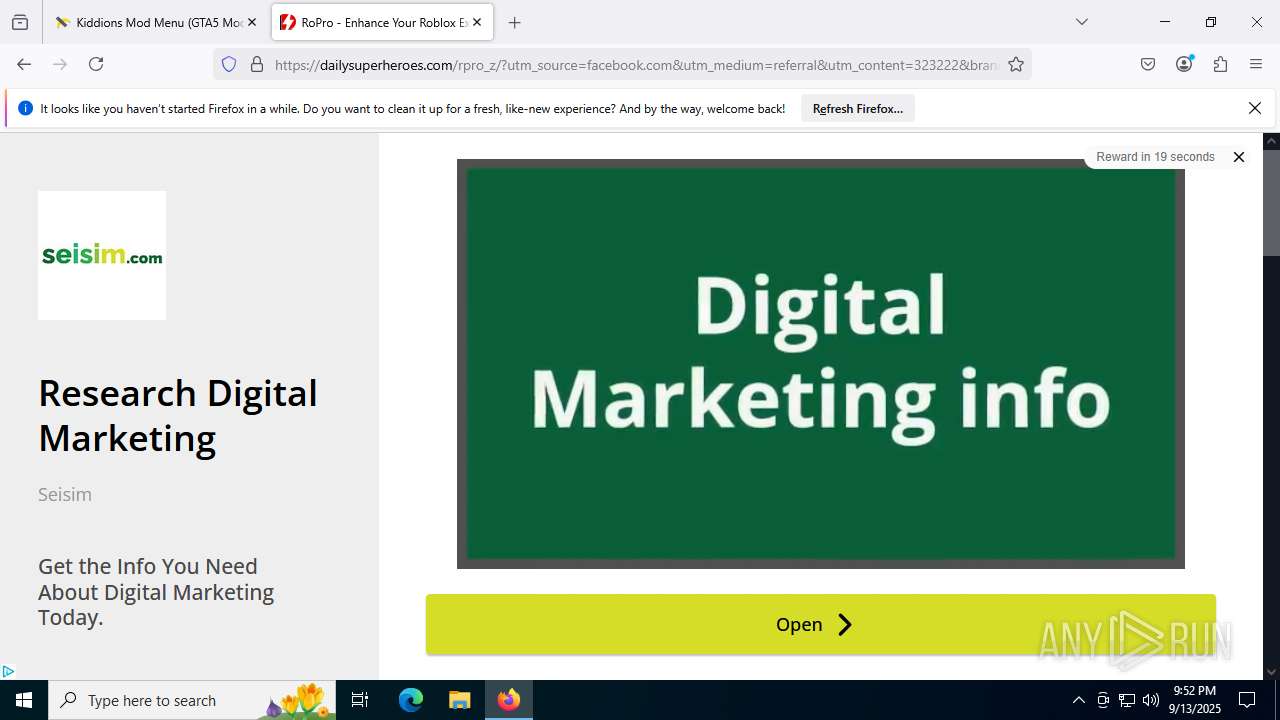The width and height of the screenshot is (1280, 720).
Task: Open tracking protection shield panel
Action: tap(229, 64)
